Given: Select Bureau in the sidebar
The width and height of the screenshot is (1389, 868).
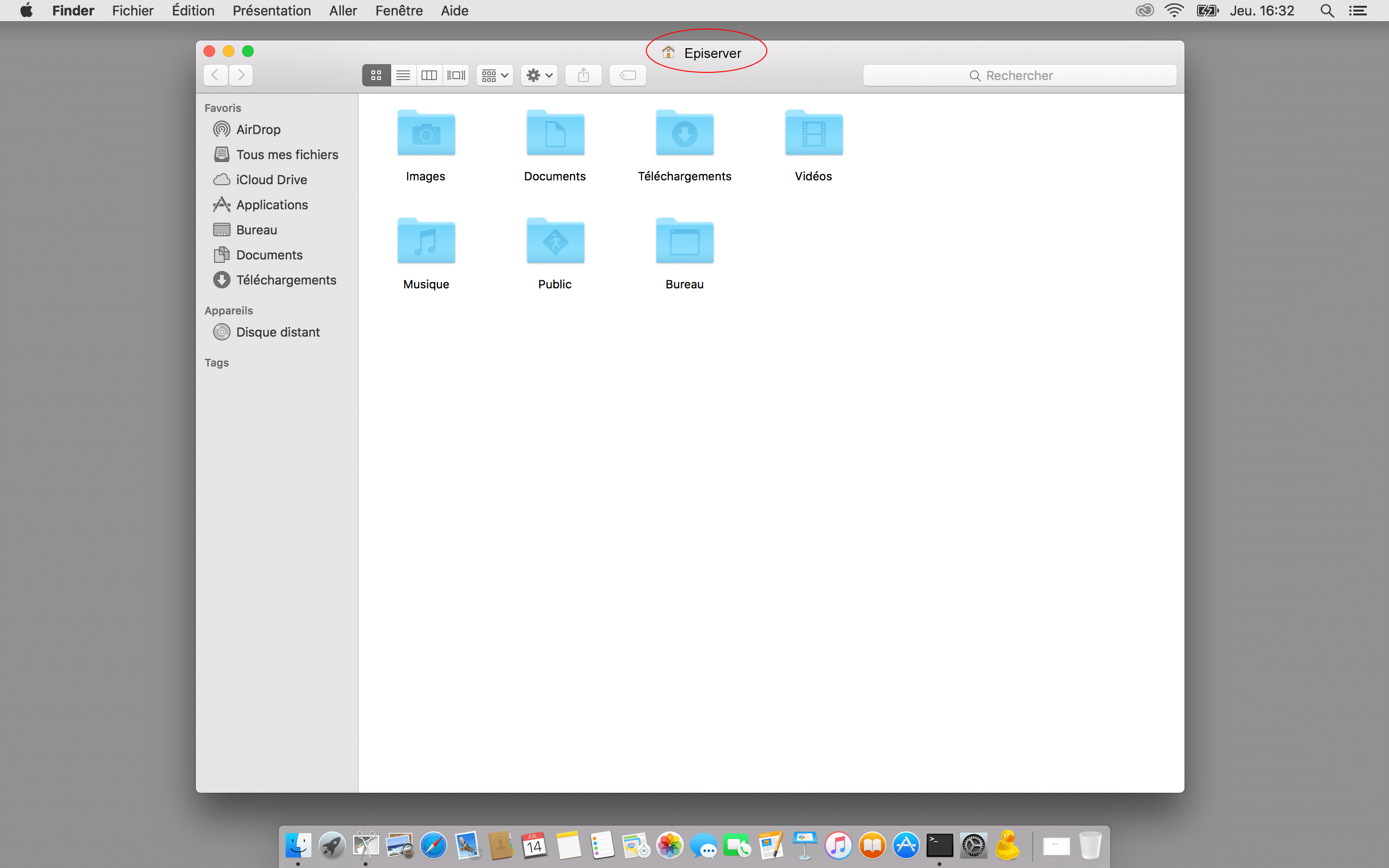Looking at the screenshot, I should 245,230.
